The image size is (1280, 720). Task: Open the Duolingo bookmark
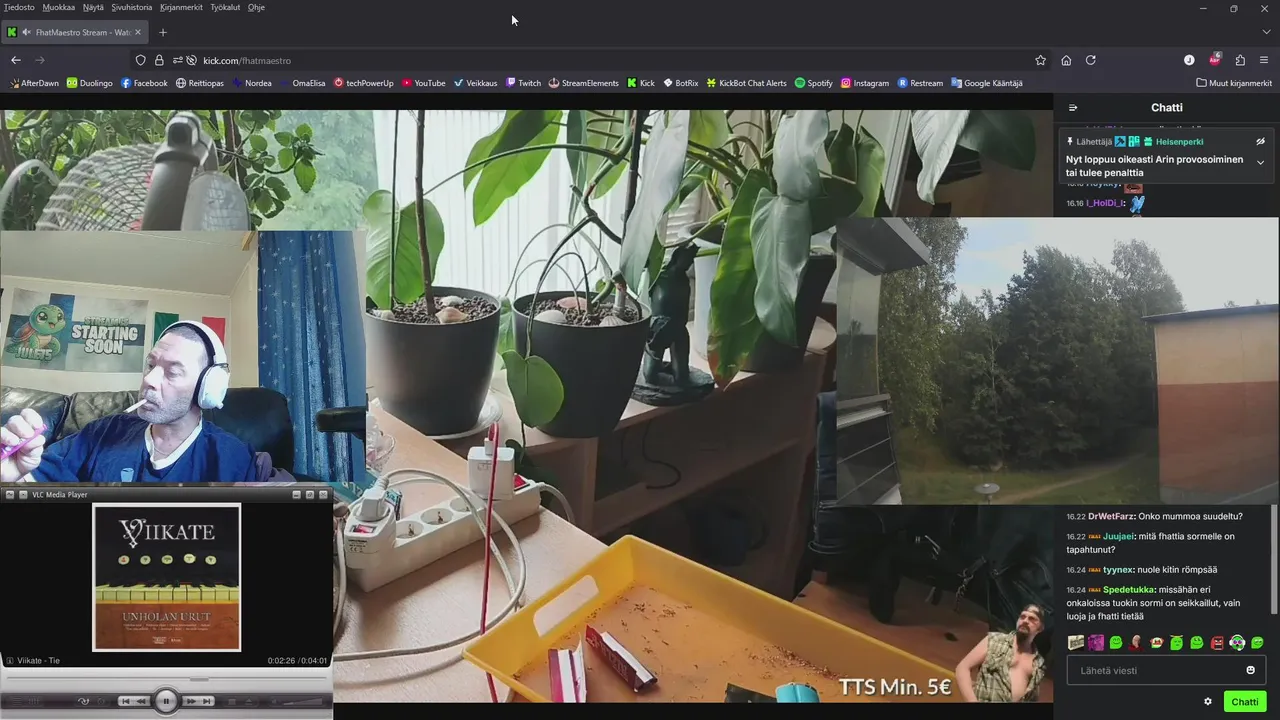click(x=90, y=83)
